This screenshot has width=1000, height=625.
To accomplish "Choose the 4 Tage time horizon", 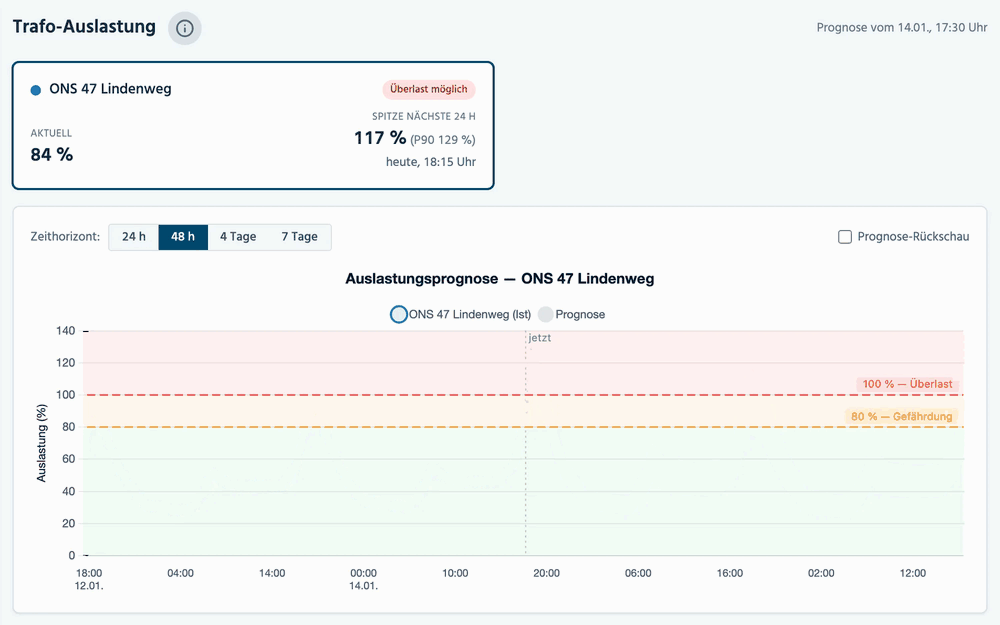I will click(x=238, y=237).
